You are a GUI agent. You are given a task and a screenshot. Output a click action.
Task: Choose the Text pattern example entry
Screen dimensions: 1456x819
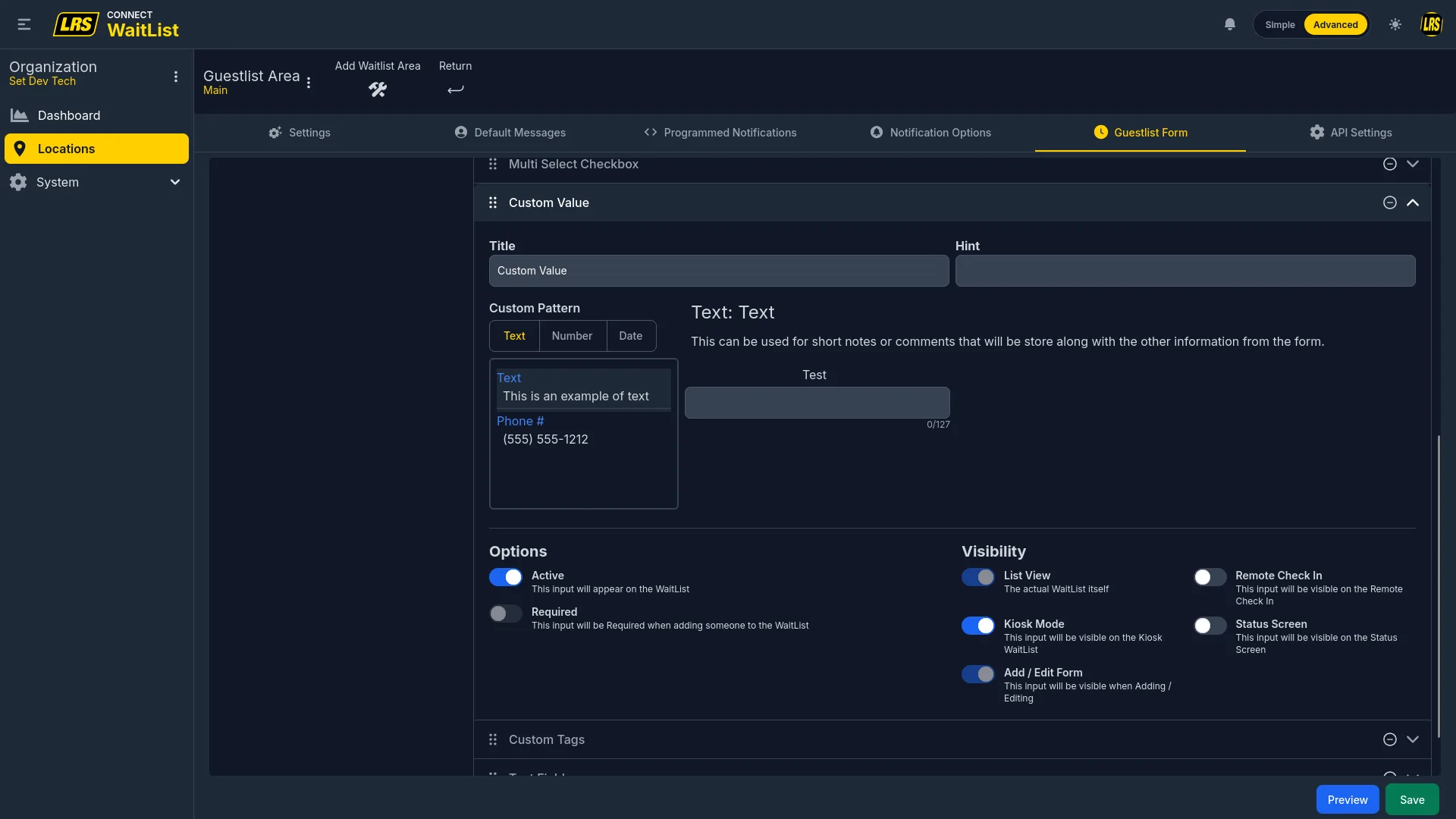584,388
